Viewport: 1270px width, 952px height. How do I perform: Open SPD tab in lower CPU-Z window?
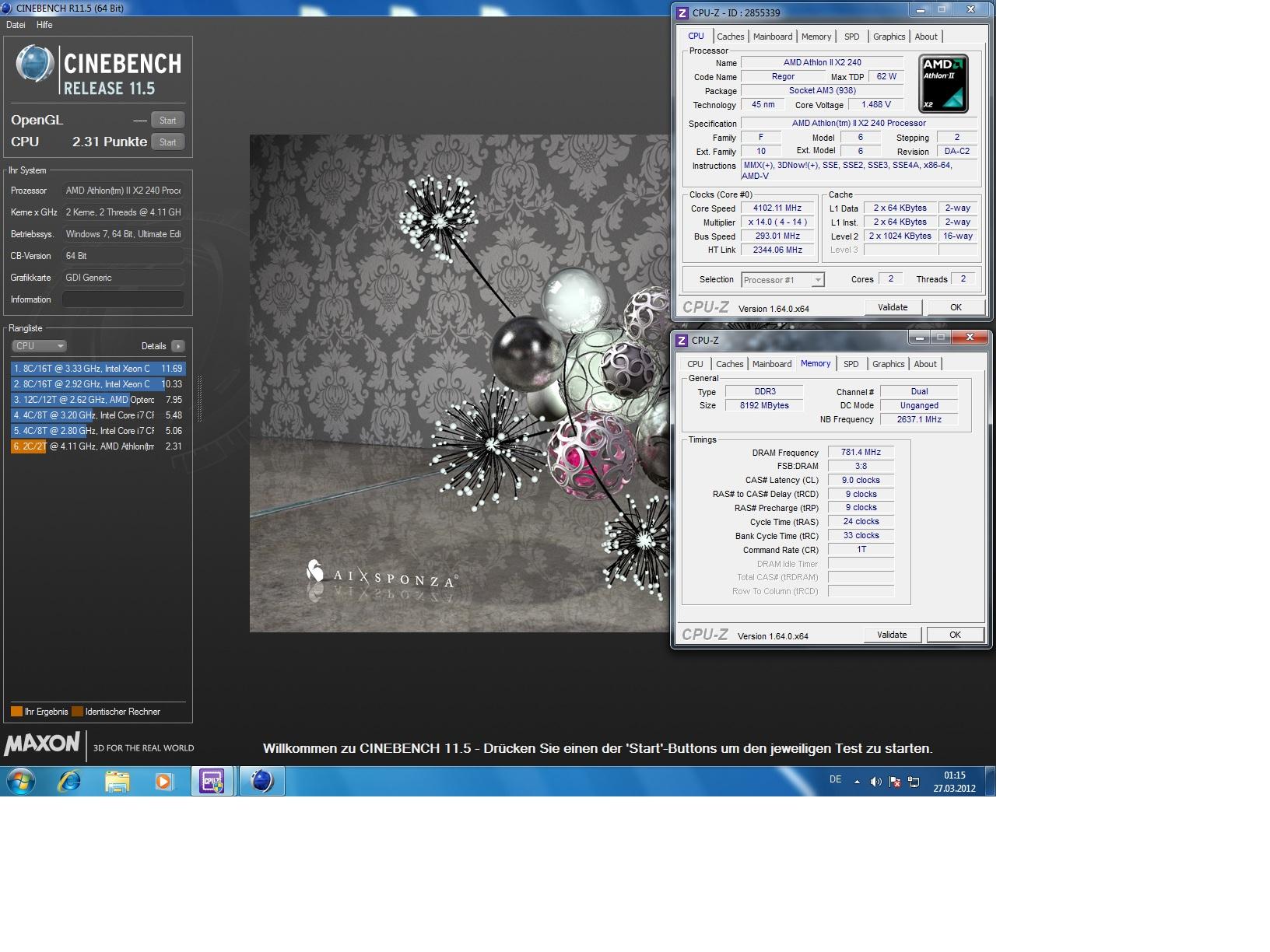[x=851, y=364]
